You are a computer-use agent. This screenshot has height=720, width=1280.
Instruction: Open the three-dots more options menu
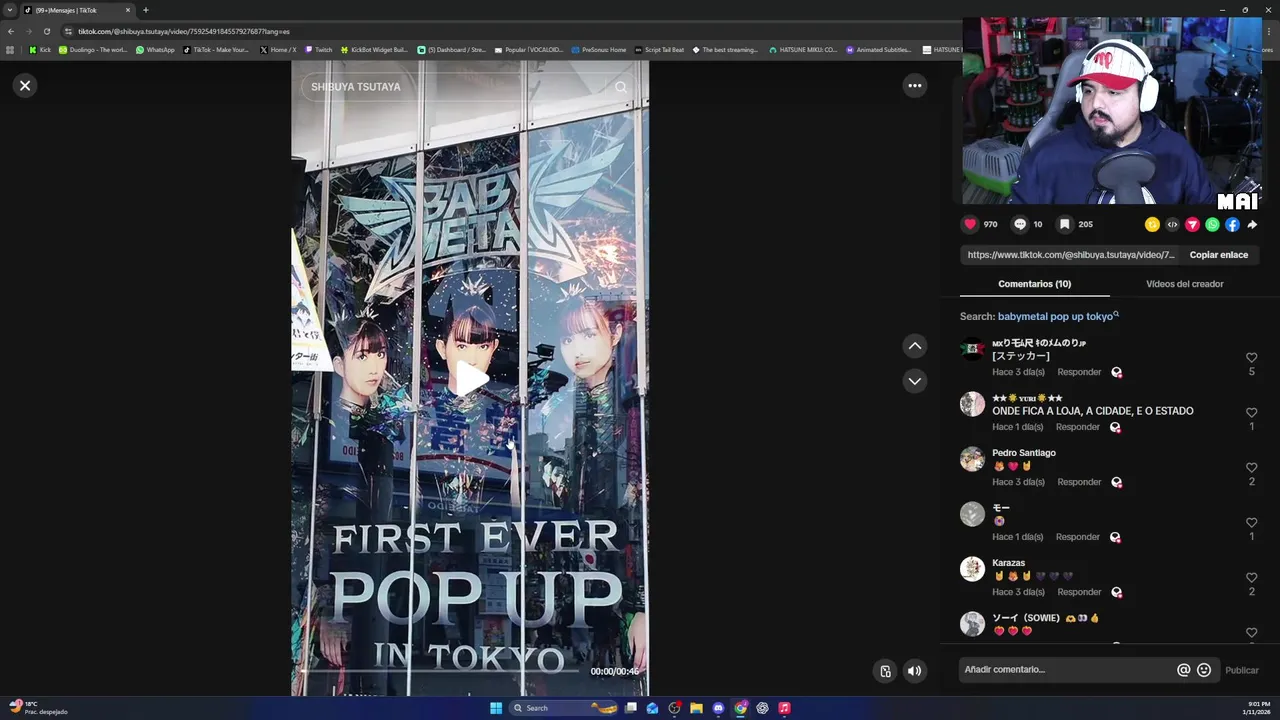[914, 86]
